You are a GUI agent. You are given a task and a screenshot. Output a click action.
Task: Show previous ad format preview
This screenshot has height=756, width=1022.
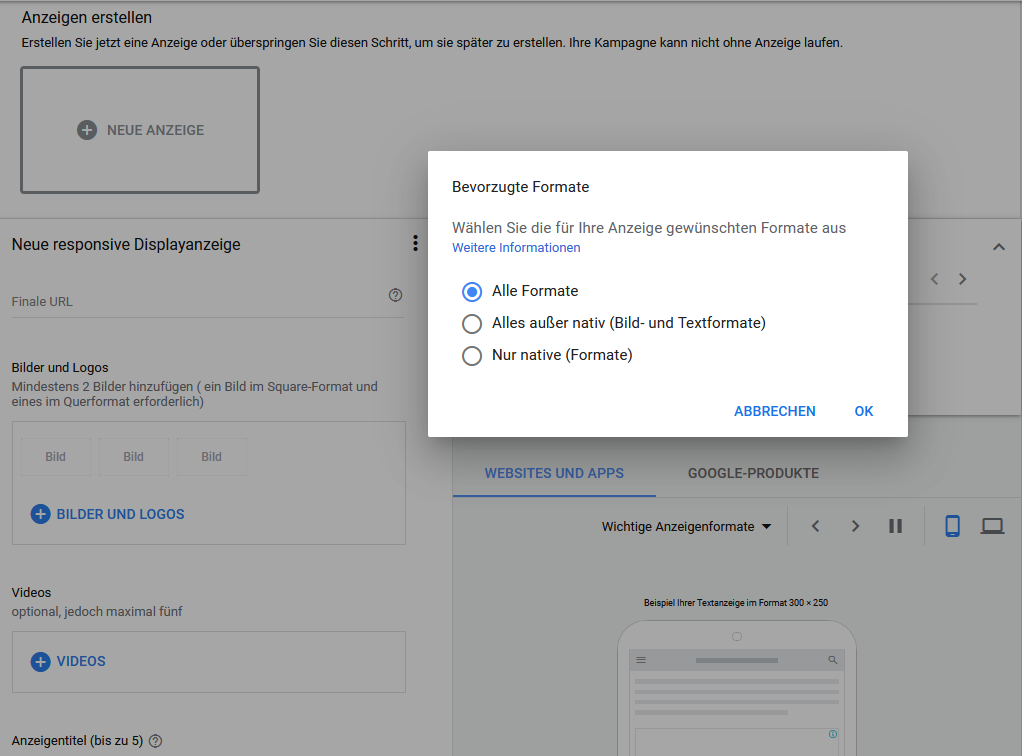click(815, 526)
